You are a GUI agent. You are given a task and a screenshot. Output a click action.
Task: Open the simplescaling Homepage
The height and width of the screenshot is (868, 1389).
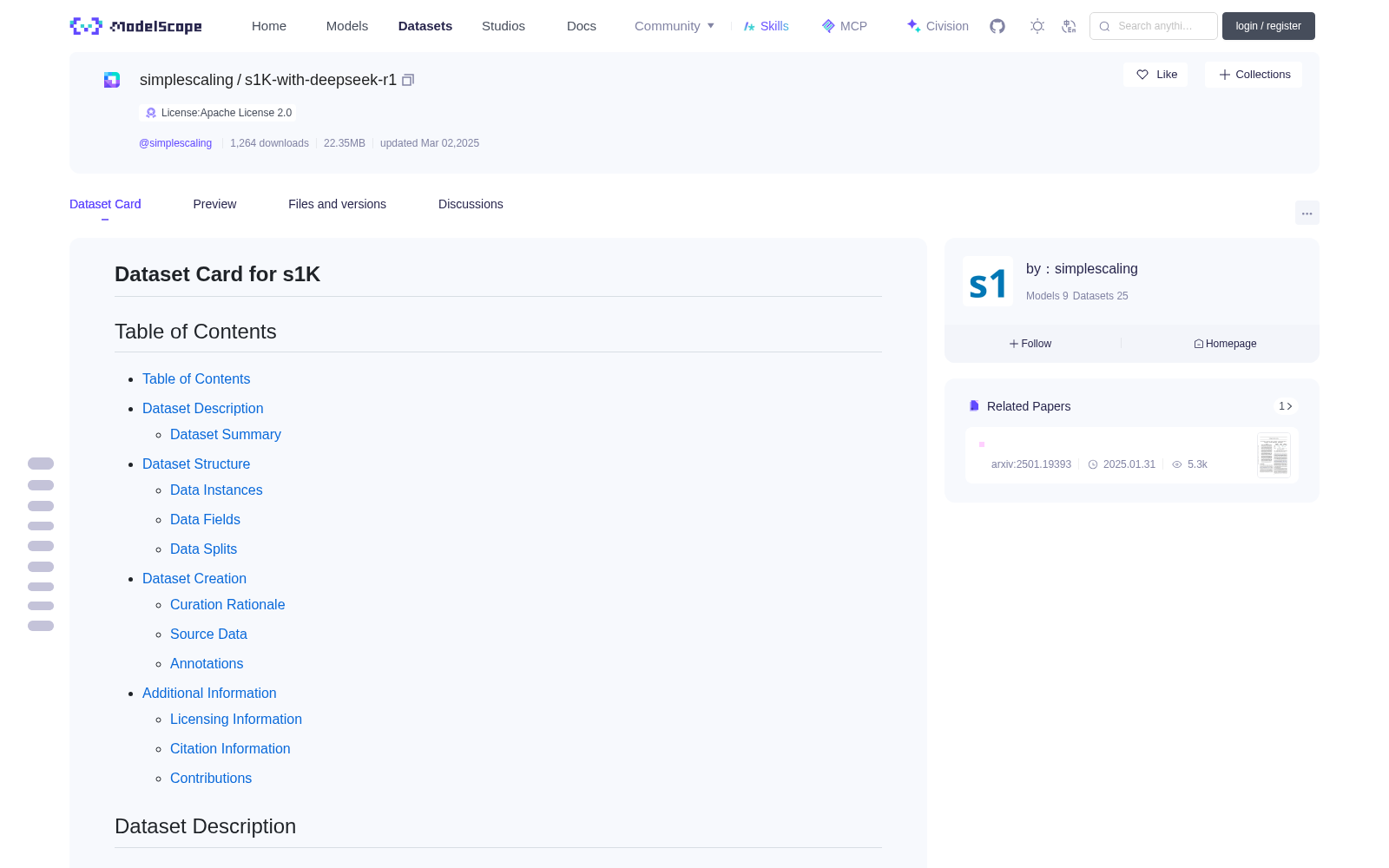click(1225, 344)
